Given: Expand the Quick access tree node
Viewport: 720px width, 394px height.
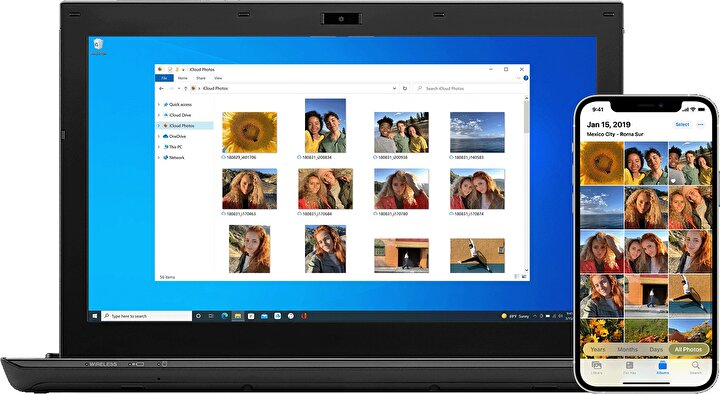Looking at the screenshot, I should [159, 105].
